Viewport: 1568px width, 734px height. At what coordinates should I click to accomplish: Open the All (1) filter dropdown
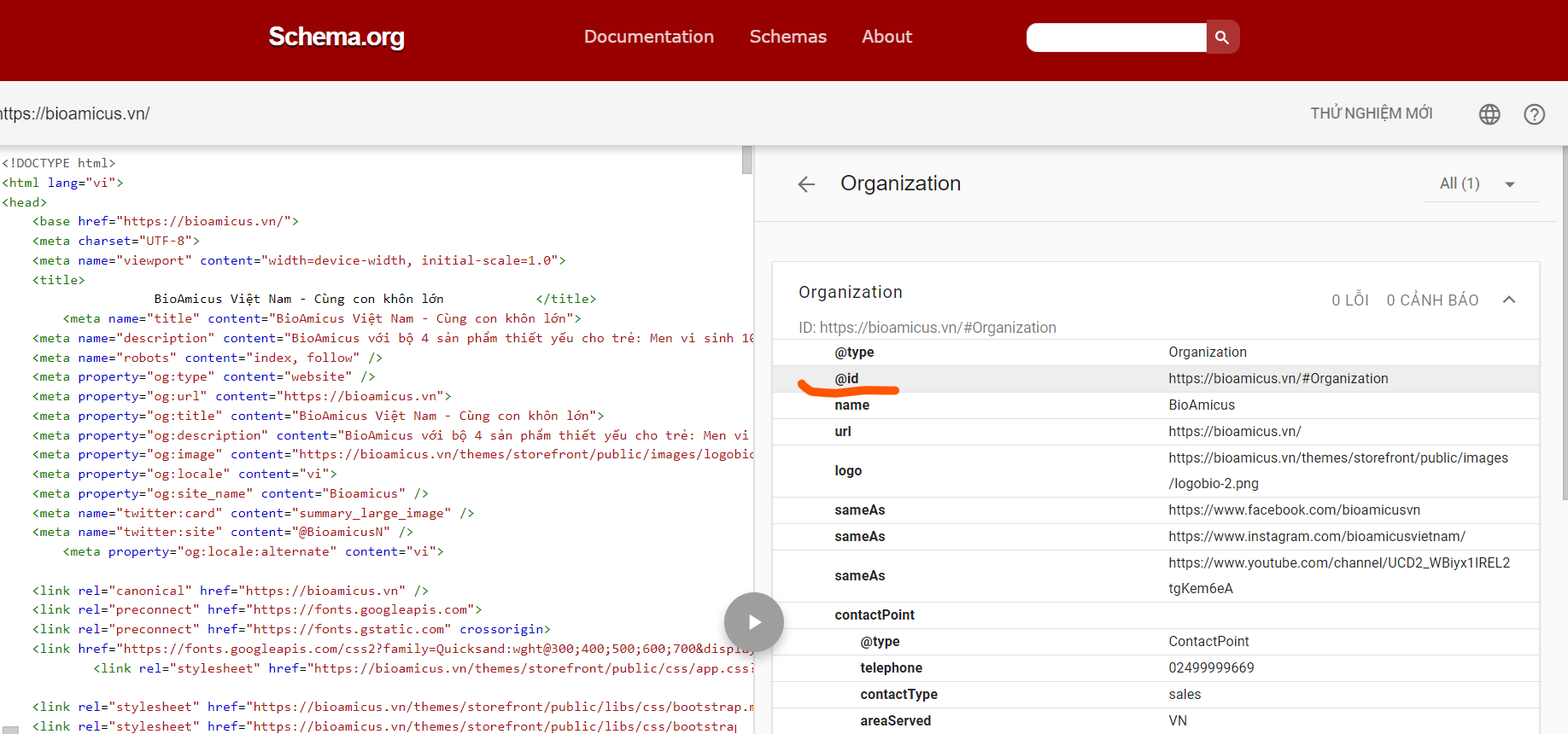pyautogui.click(x=1480, y=184)
